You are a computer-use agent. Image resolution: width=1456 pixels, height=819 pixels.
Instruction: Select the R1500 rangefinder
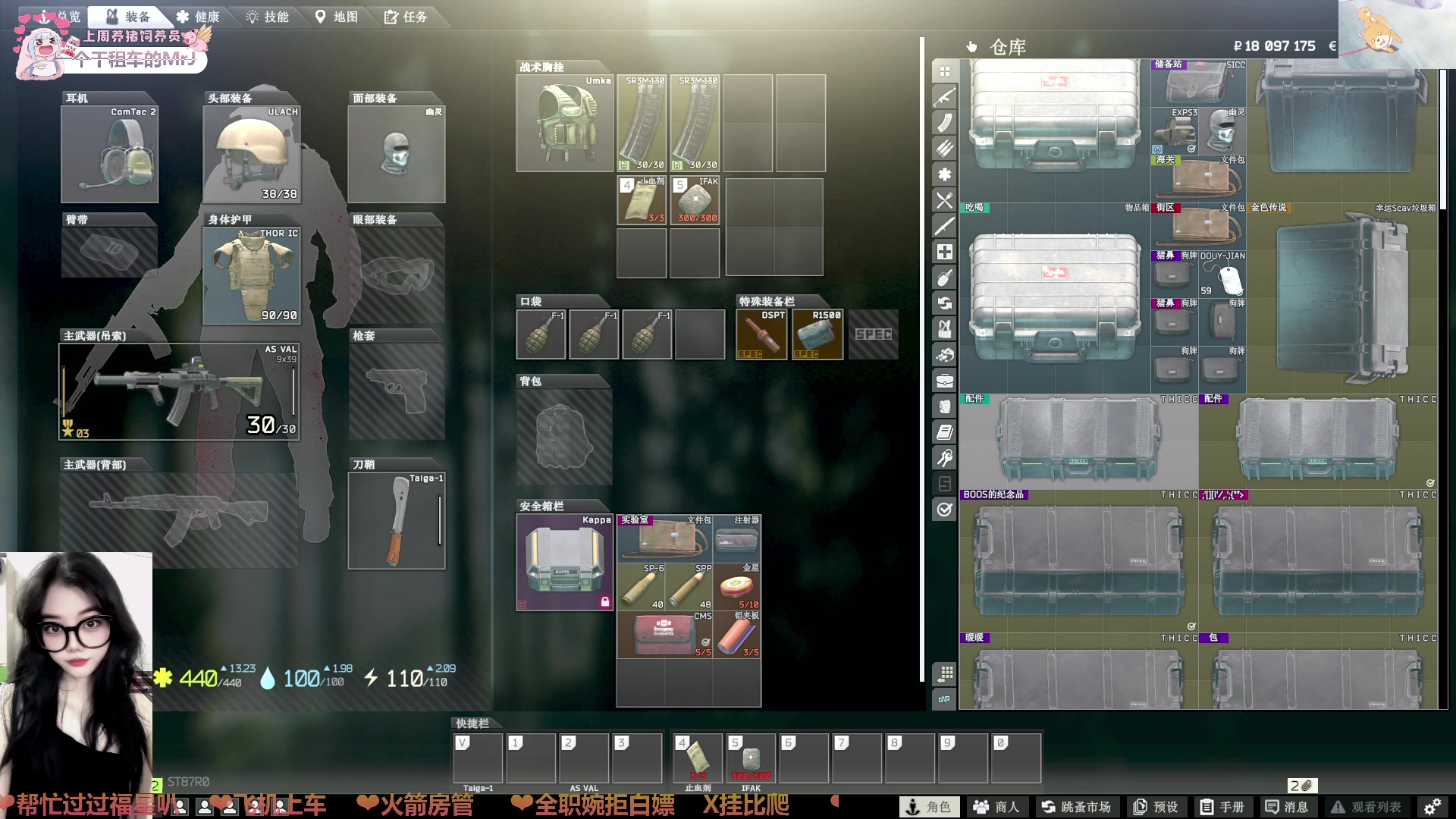tap(817, 334)
